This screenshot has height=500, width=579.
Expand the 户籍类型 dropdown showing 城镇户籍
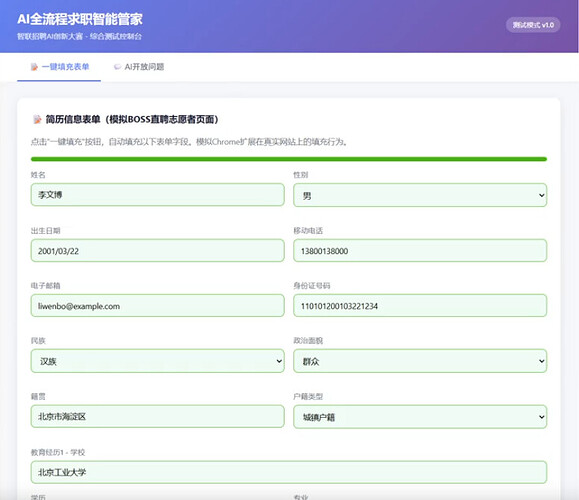coord(420,417)
